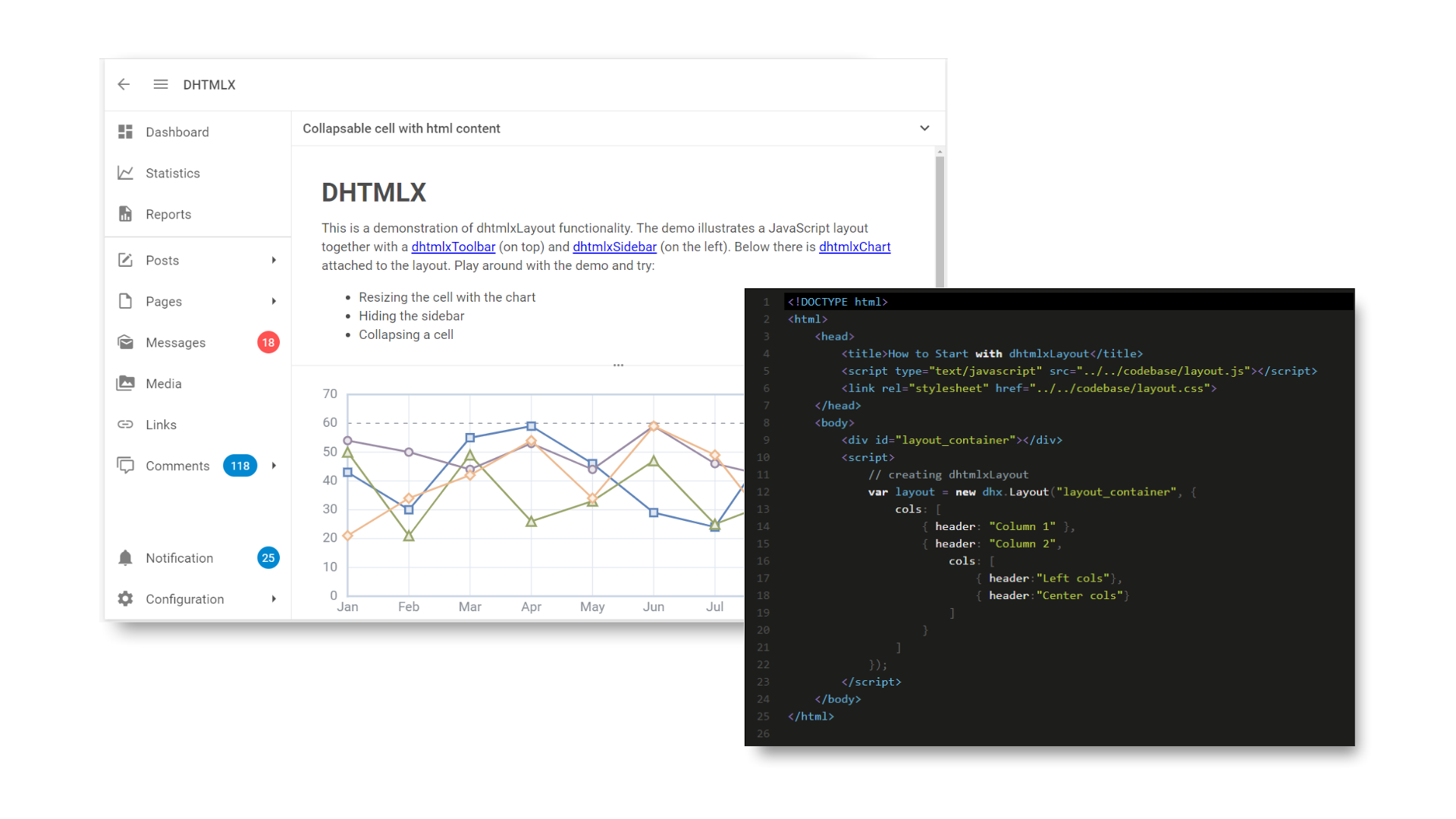Select the Comments menu item
The height and width of the screenshot is (819, 1456).
pyautogui.click(x=175, y=465)
